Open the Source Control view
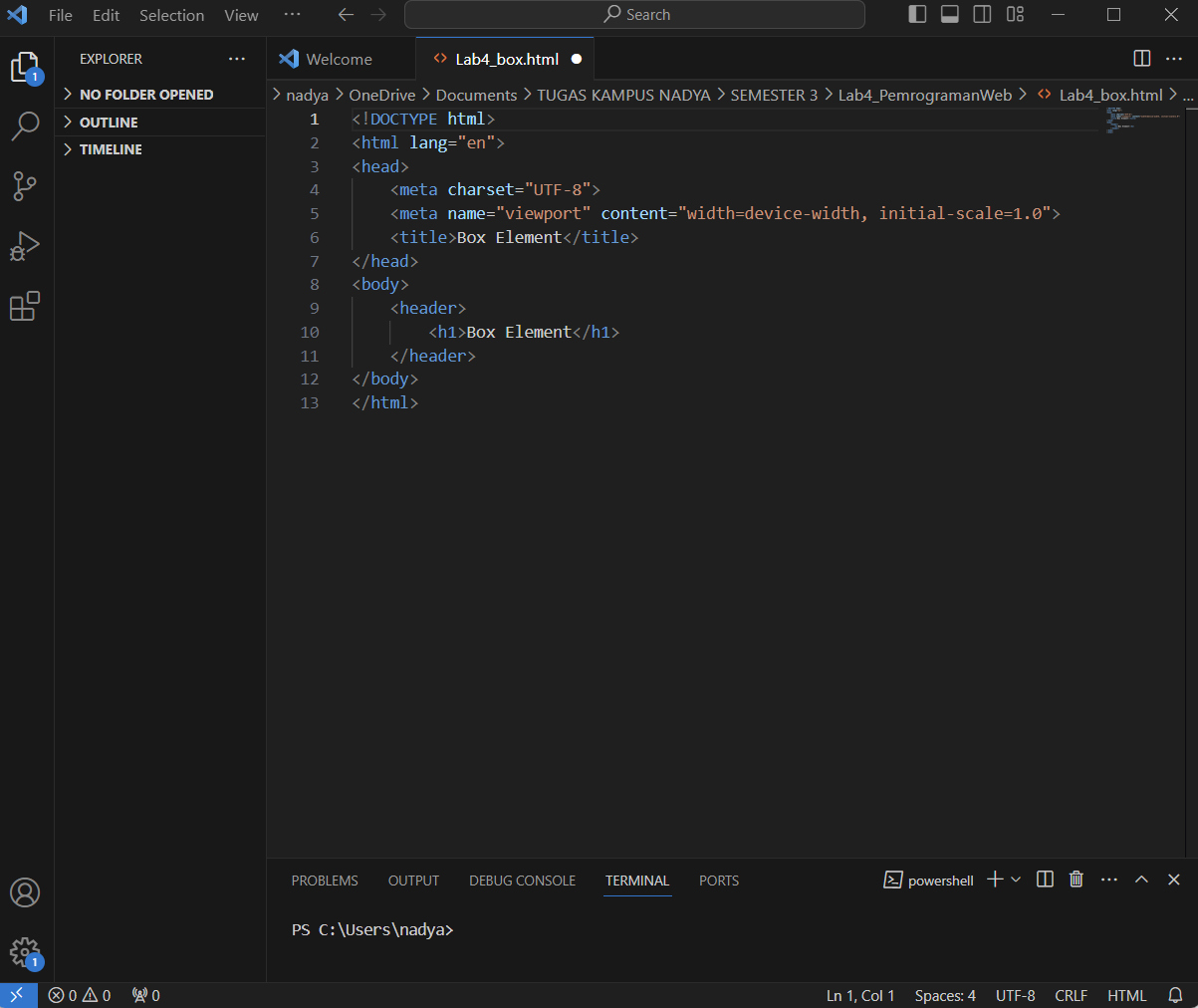Screen dimensions: 1198x1008 24,186
